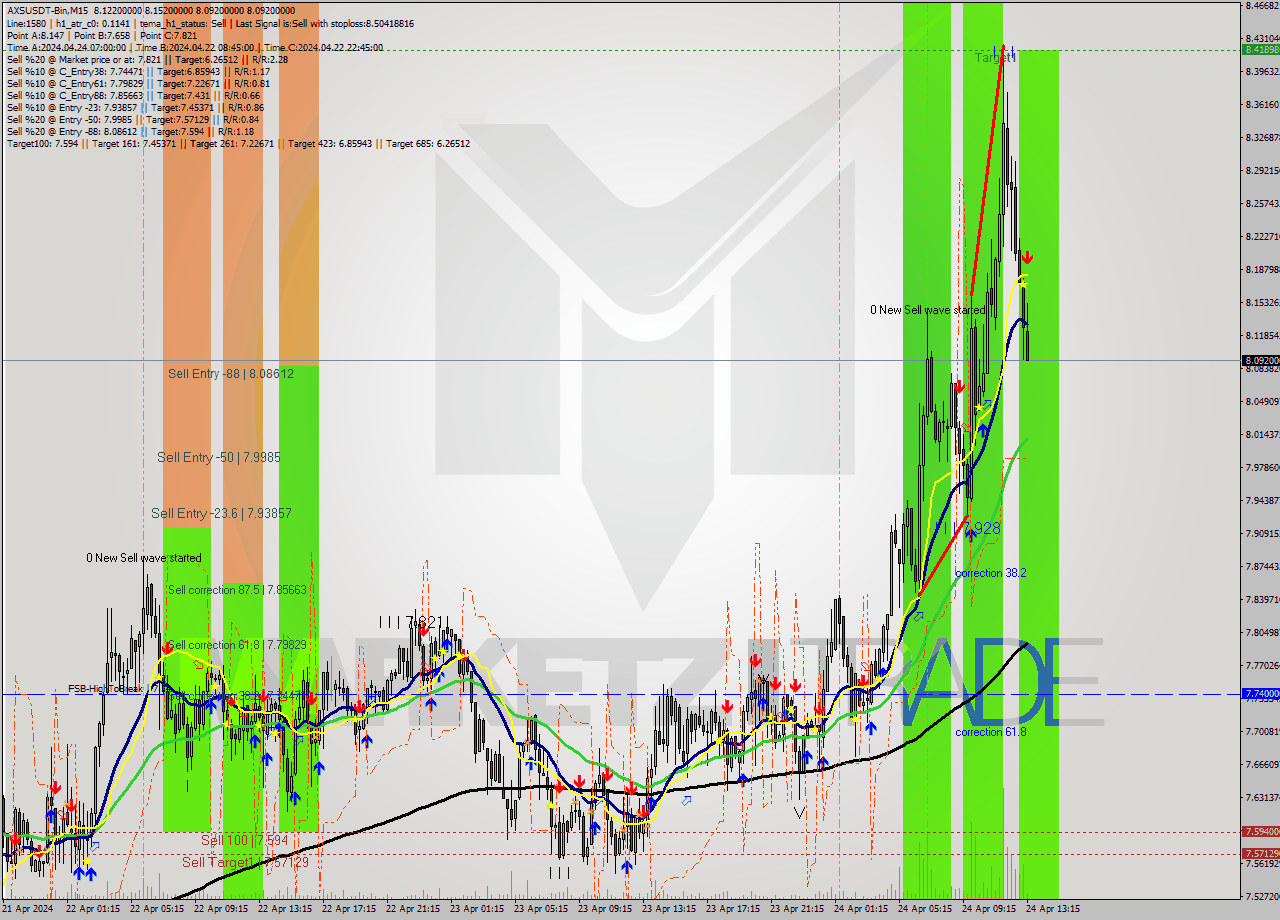Click '23 Apr 09:15' on the time axis

click(605, 909)
